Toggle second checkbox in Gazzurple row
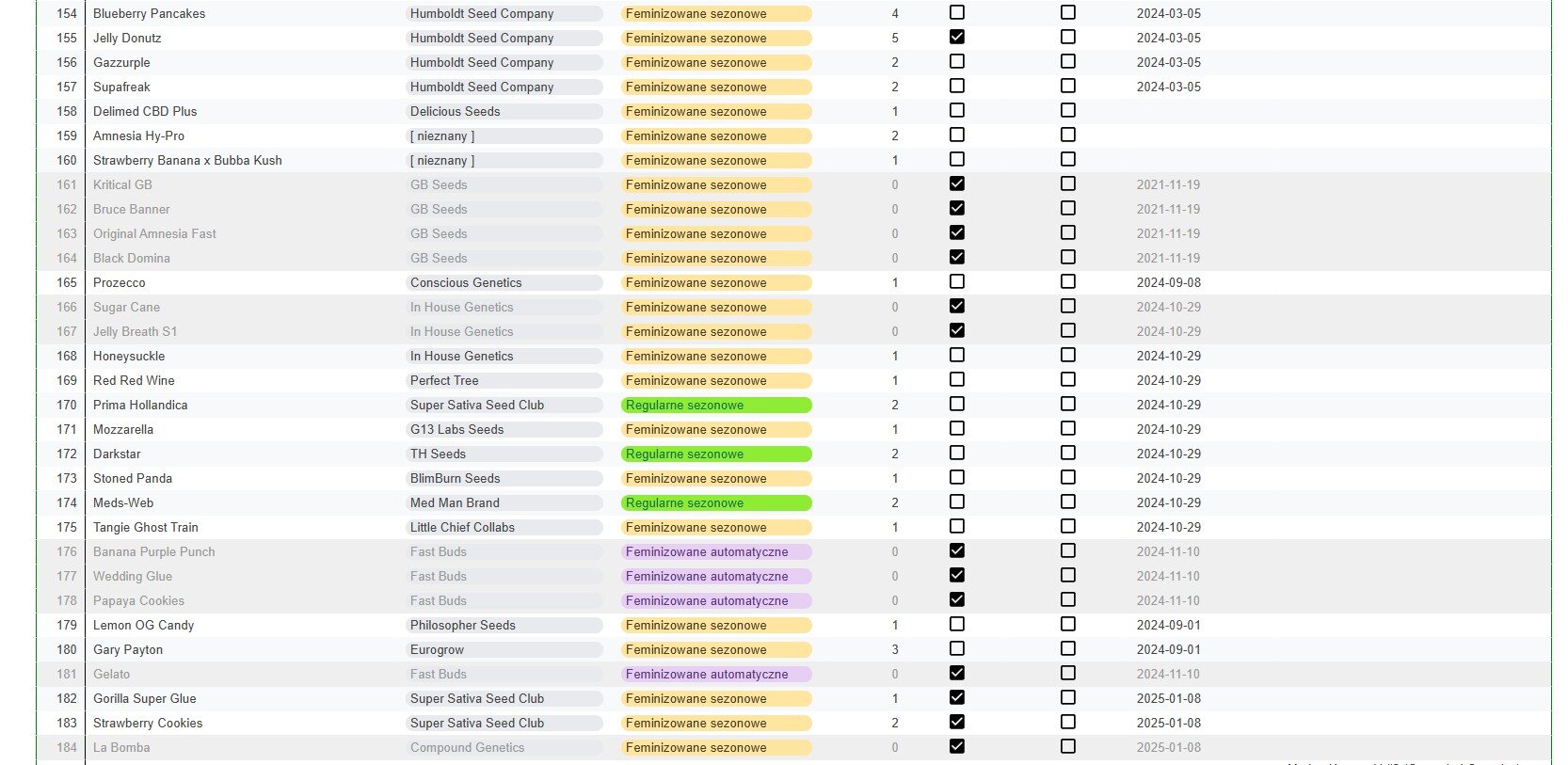 coord(1068,61)
